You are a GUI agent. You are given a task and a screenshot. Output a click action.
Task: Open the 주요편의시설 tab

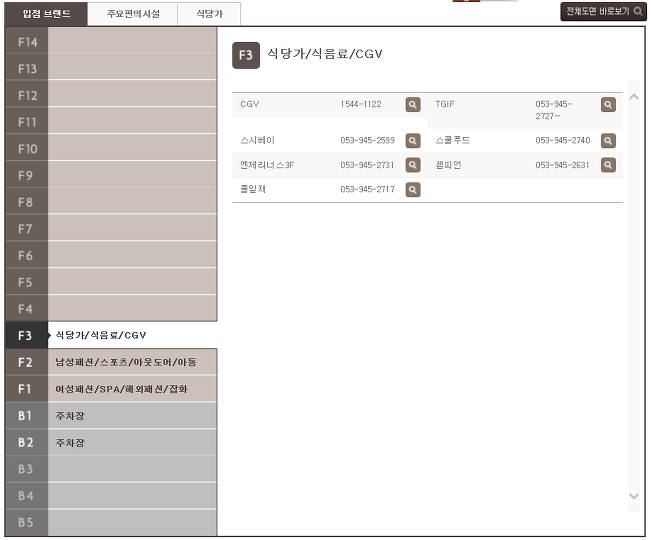133,14
